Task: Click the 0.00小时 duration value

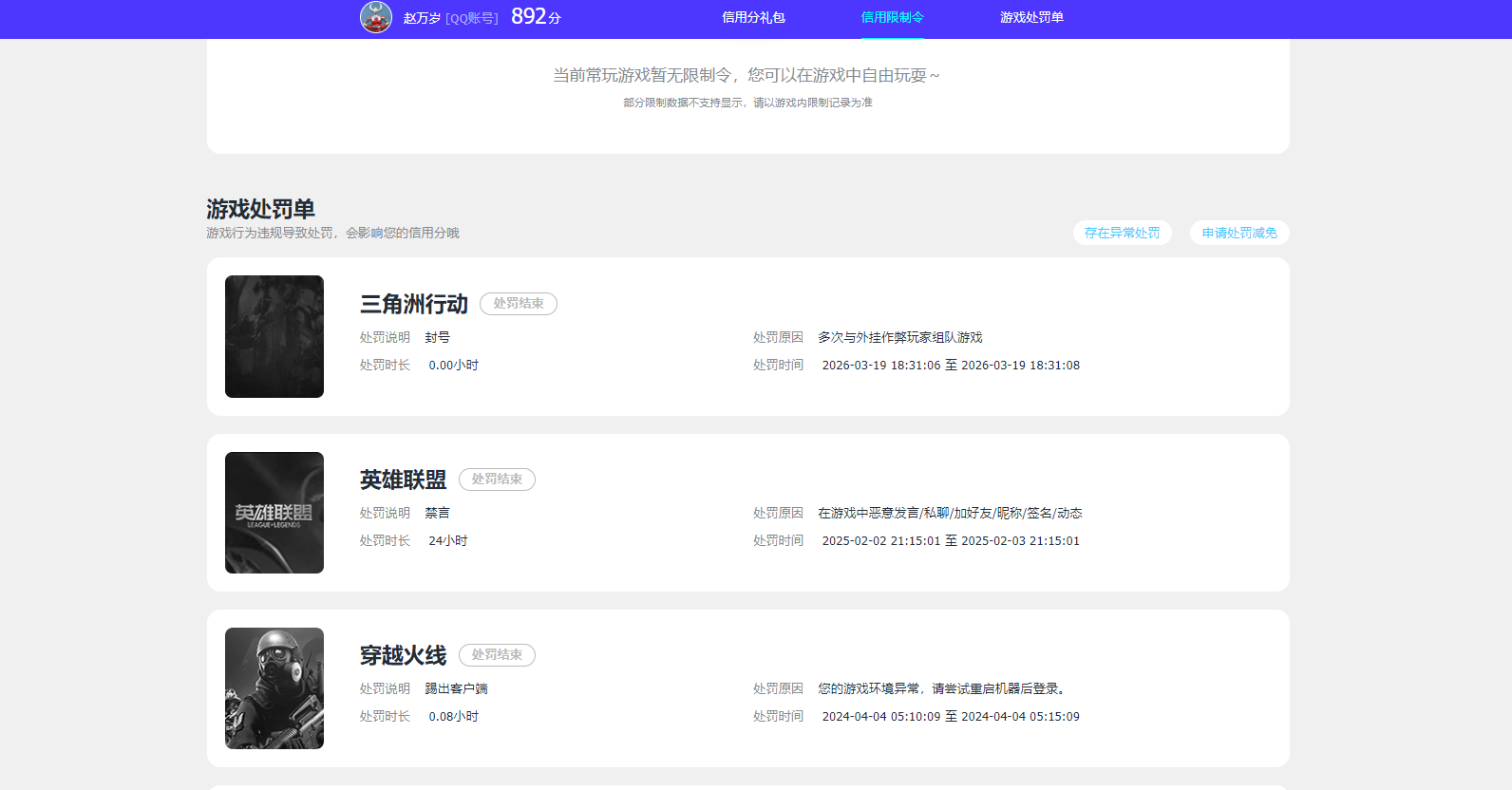Action: pos(454,365)
